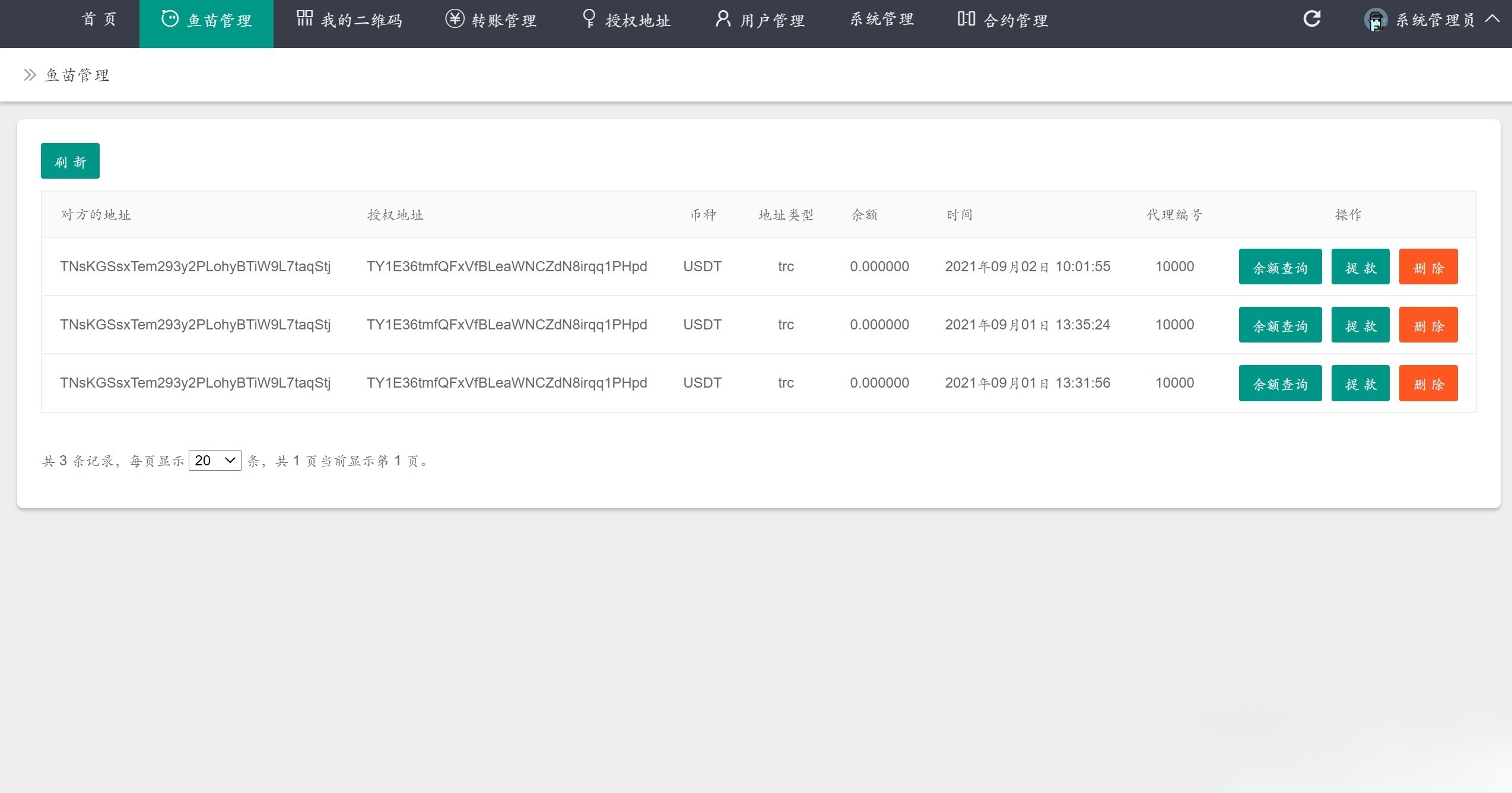Click 余额查询 on the first row

1280,267
